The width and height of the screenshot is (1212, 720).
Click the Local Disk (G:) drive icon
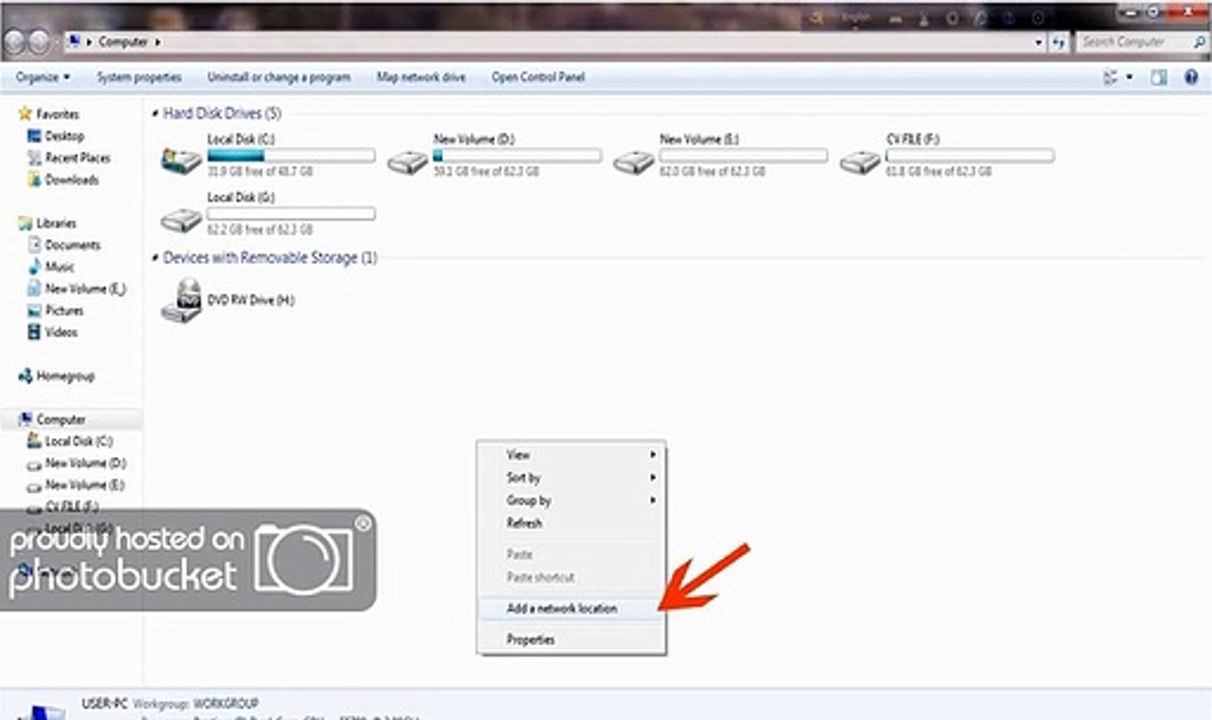[x=181, y=219]
